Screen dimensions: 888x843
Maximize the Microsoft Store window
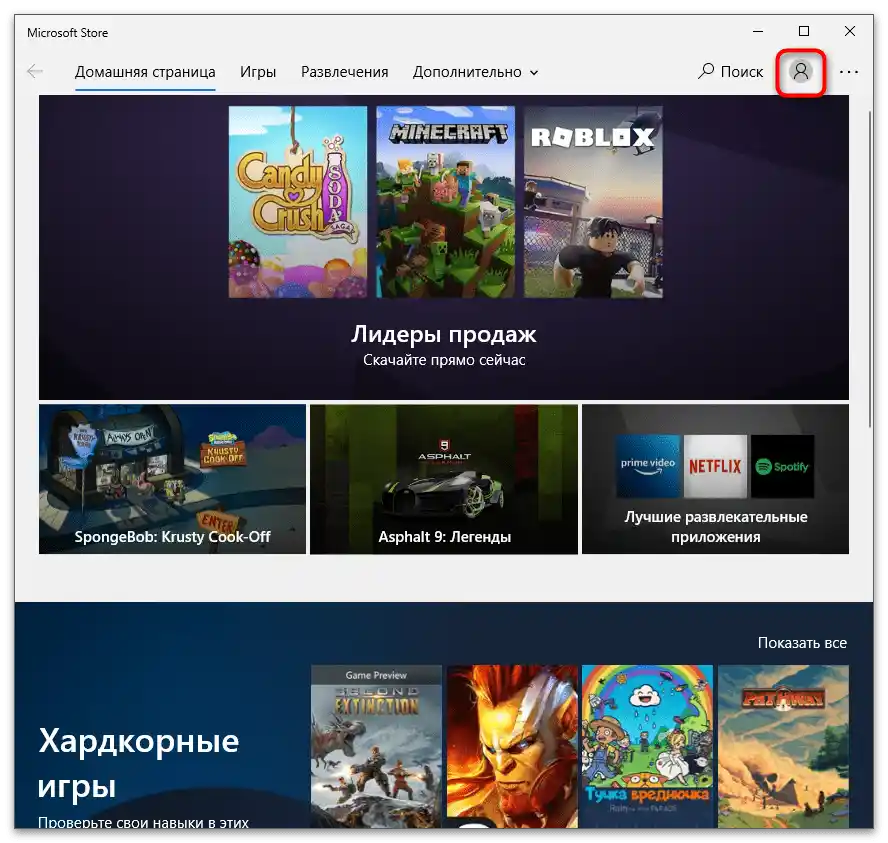pyautogui.click(x=804, y=32)
